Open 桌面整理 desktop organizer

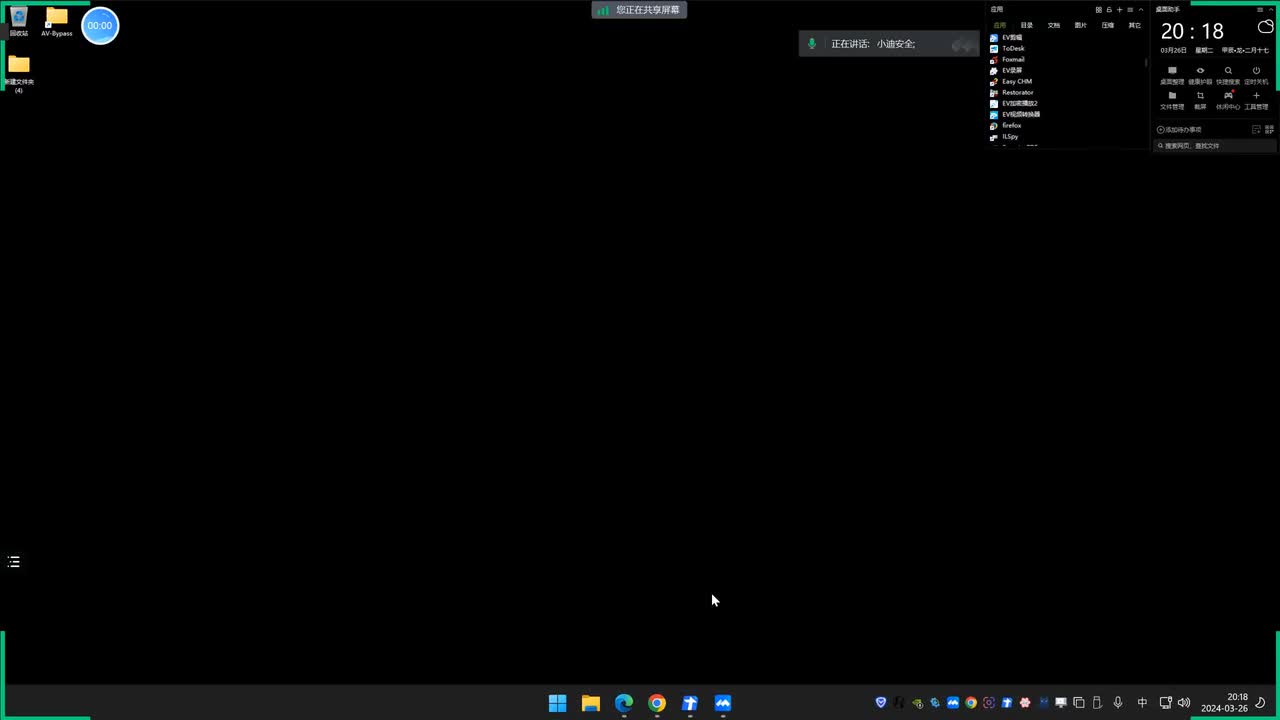point(1172,75)
